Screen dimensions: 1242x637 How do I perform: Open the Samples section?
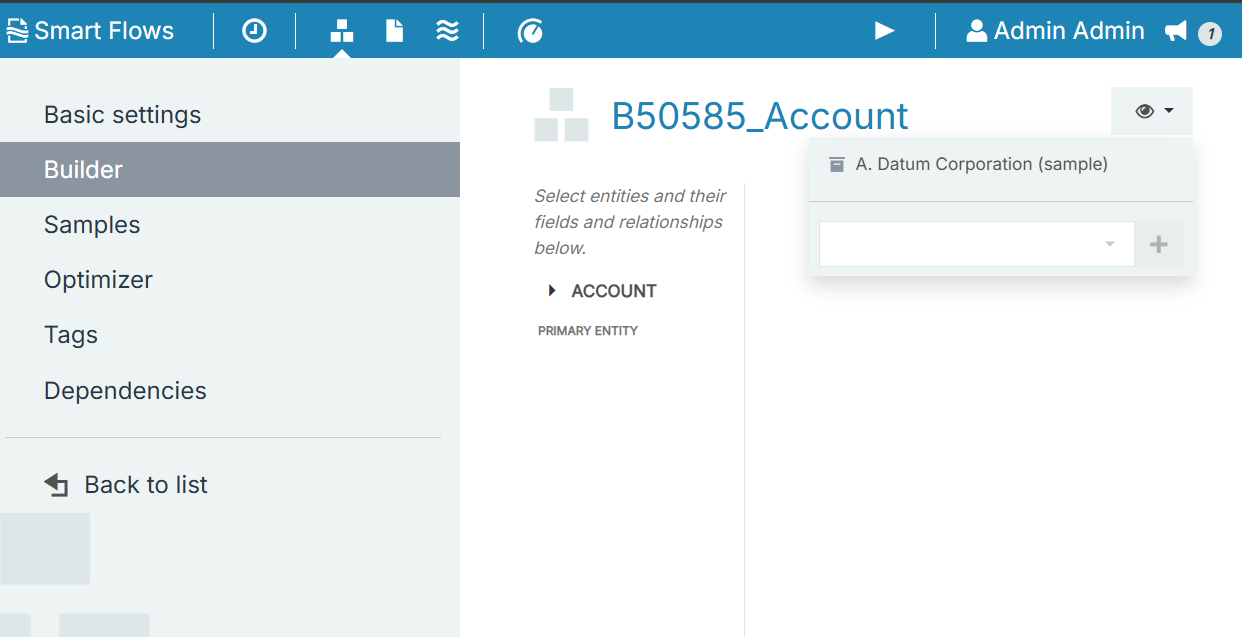point(230,224)
